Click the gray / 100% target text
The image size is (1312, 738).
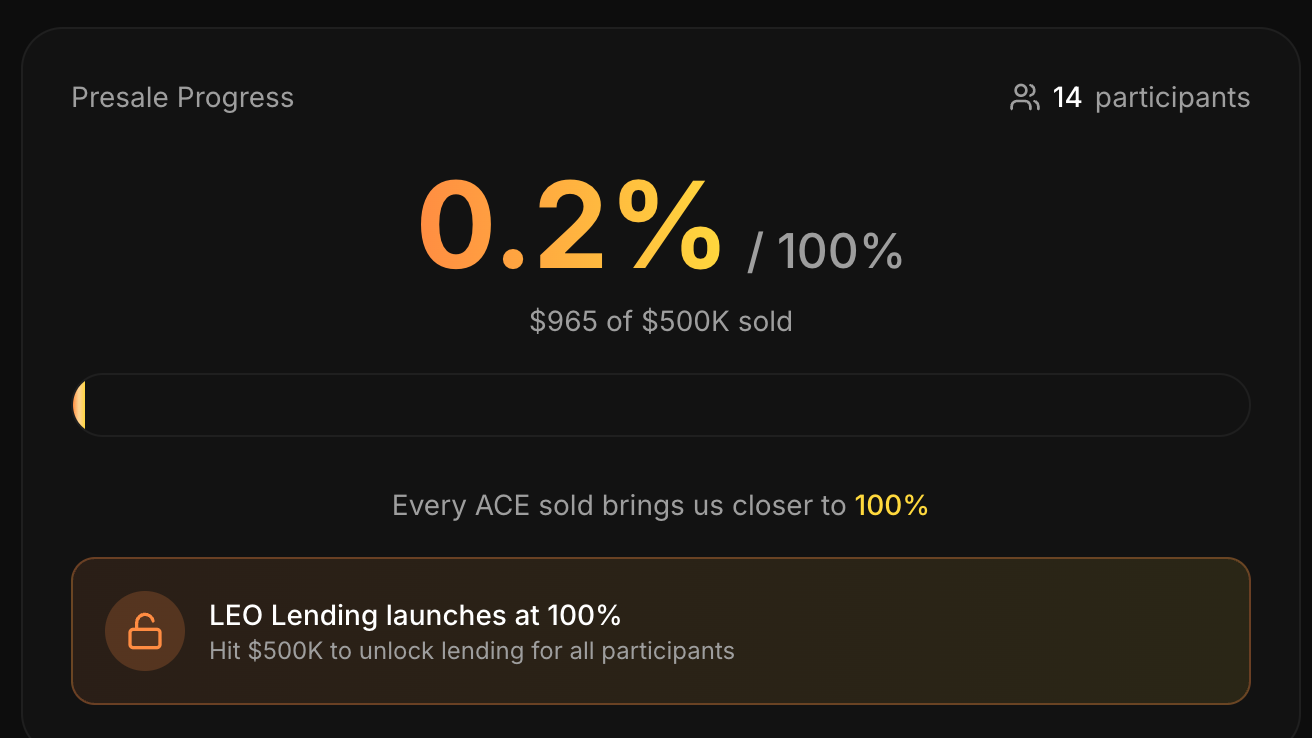(x=825, y=251)
